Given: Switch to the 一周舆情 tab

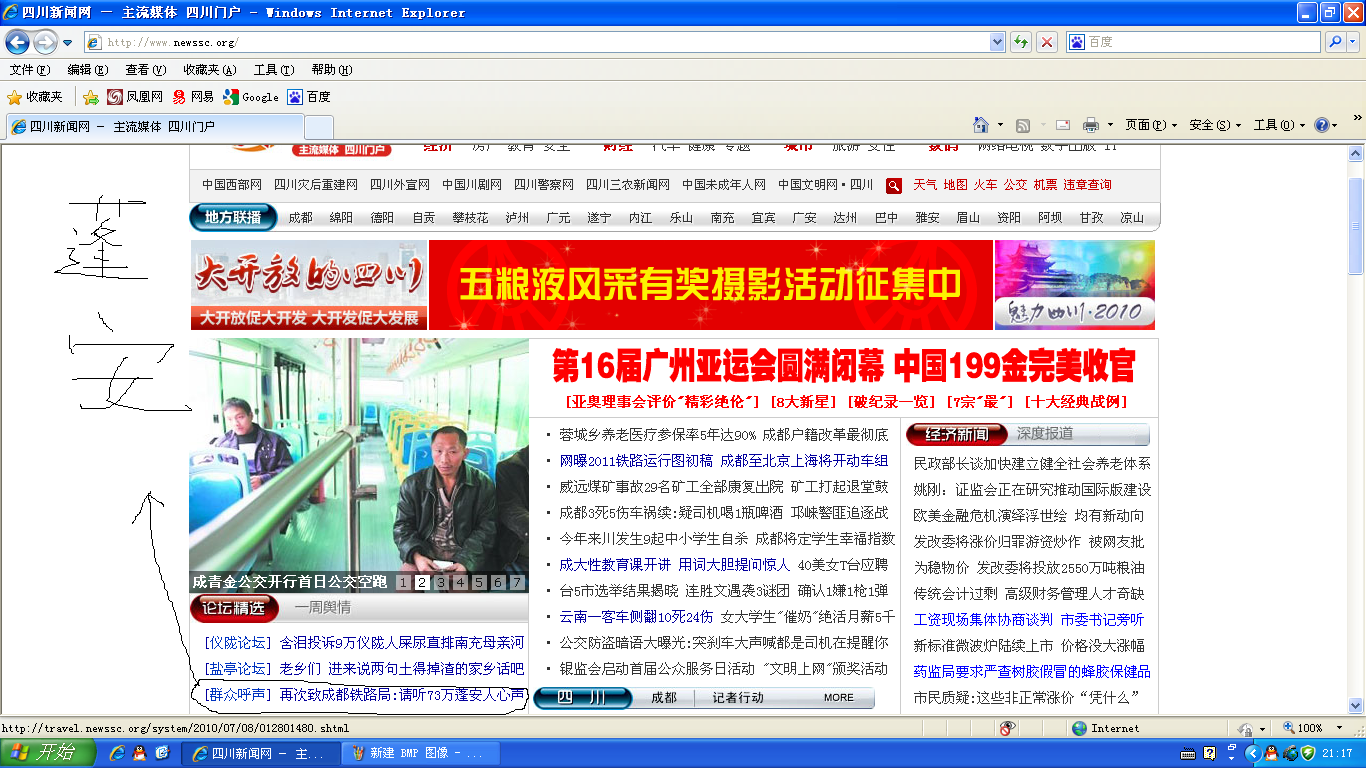Looking at the screenshot, I should (322, 608).
